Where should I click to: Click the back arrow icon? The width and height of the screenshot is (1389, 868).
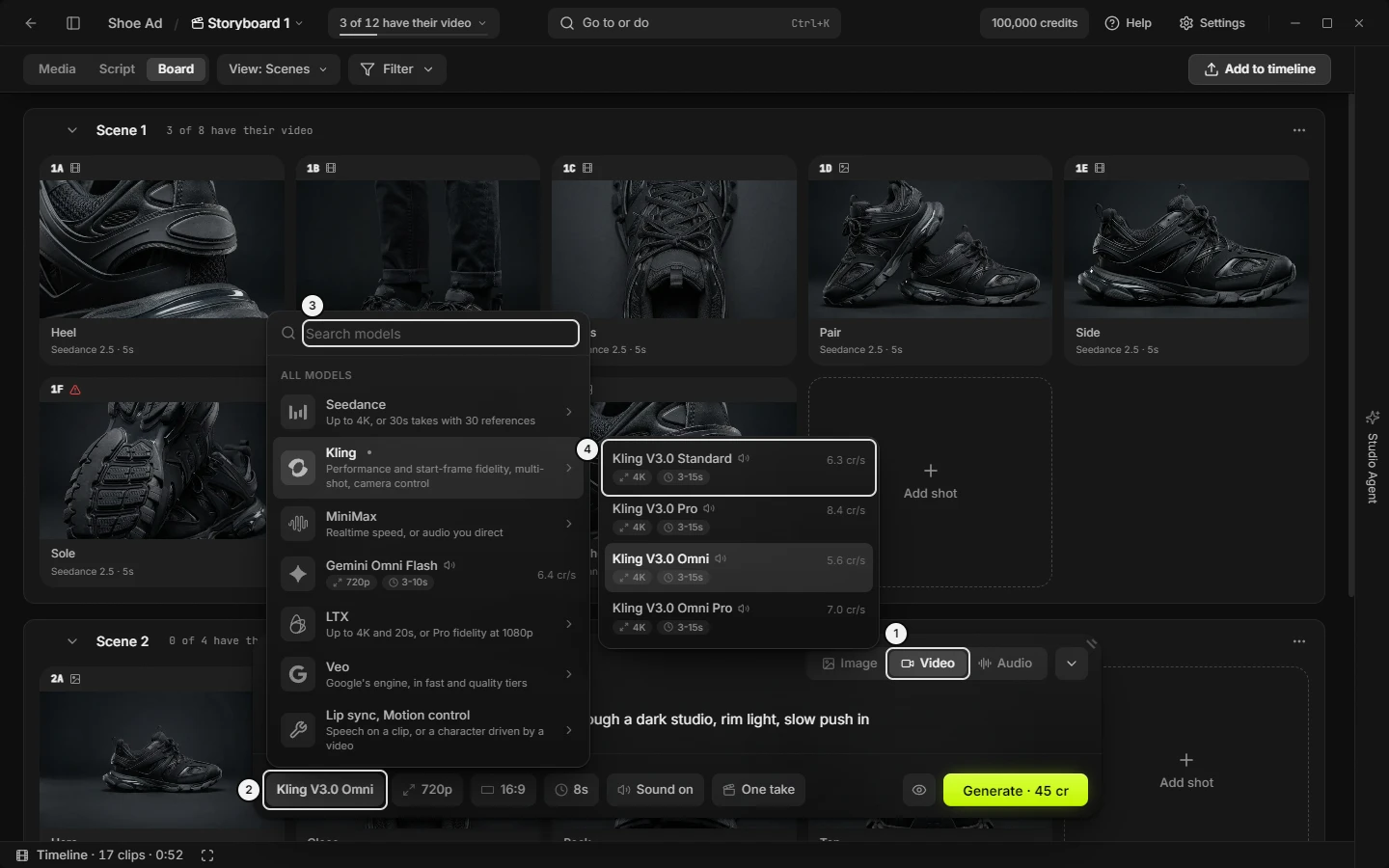[x=31, y=23]
